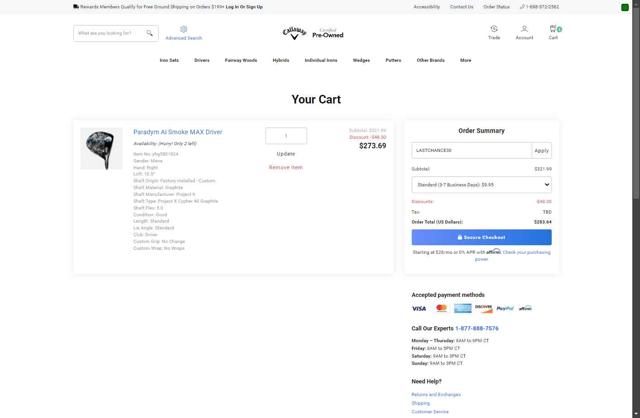Open the Order Status link
The height and width of the screenshot is (418, 640).
click(x=496, y=7)
